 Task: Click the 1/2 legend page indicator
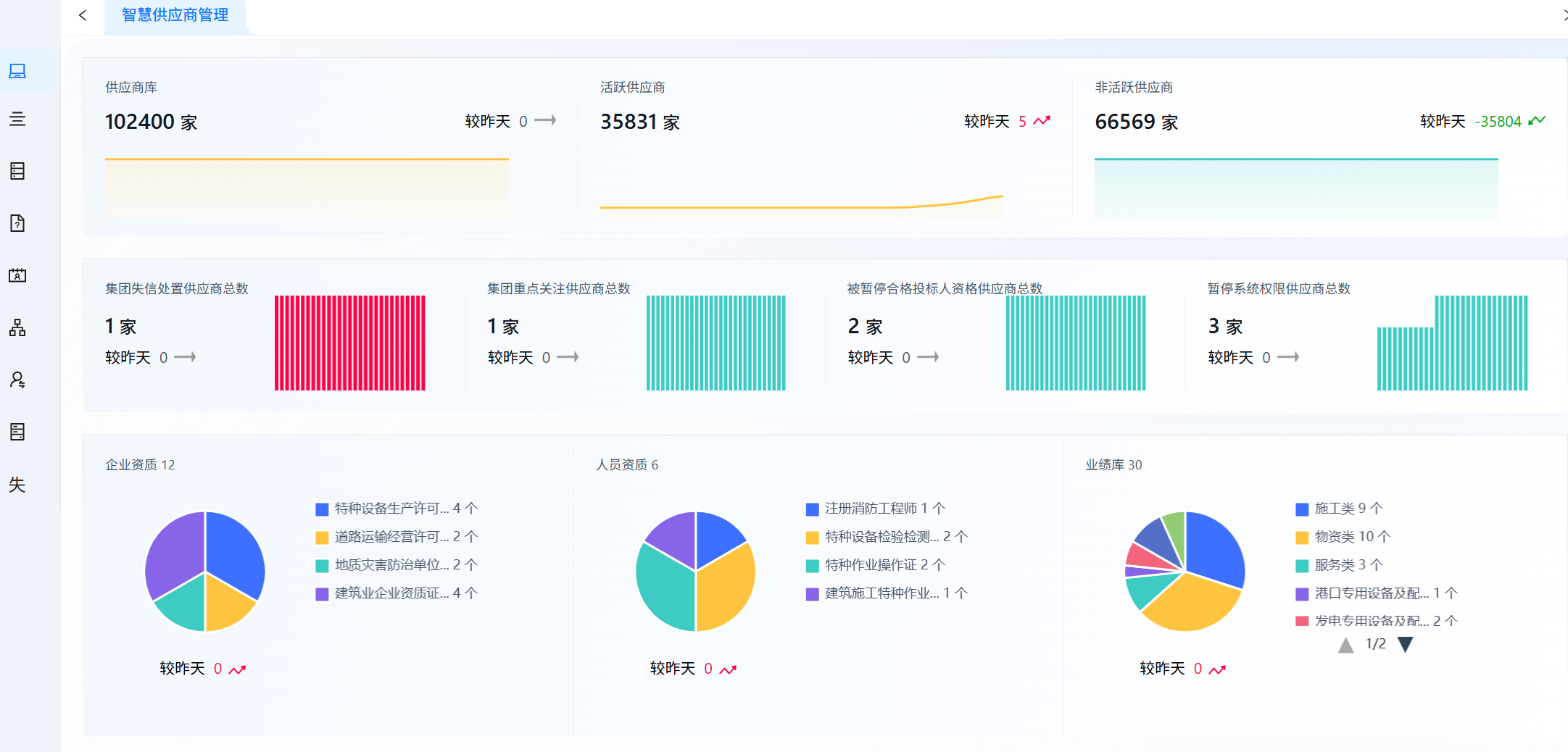(x=1375, y=644)
